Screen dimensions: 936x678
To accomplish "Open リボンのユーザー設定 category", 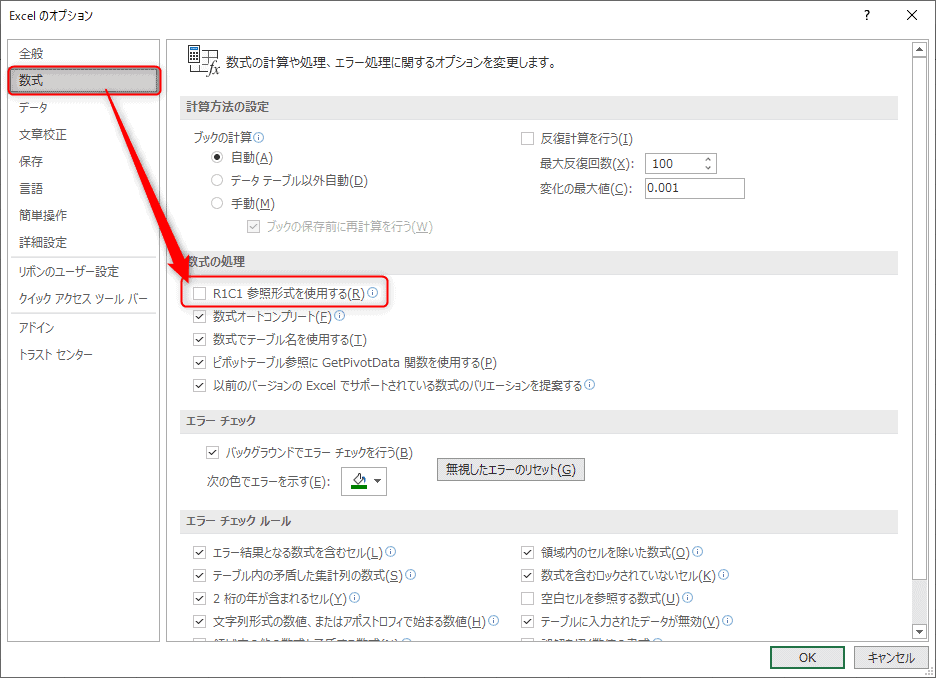I will click(x=84, y=272).
